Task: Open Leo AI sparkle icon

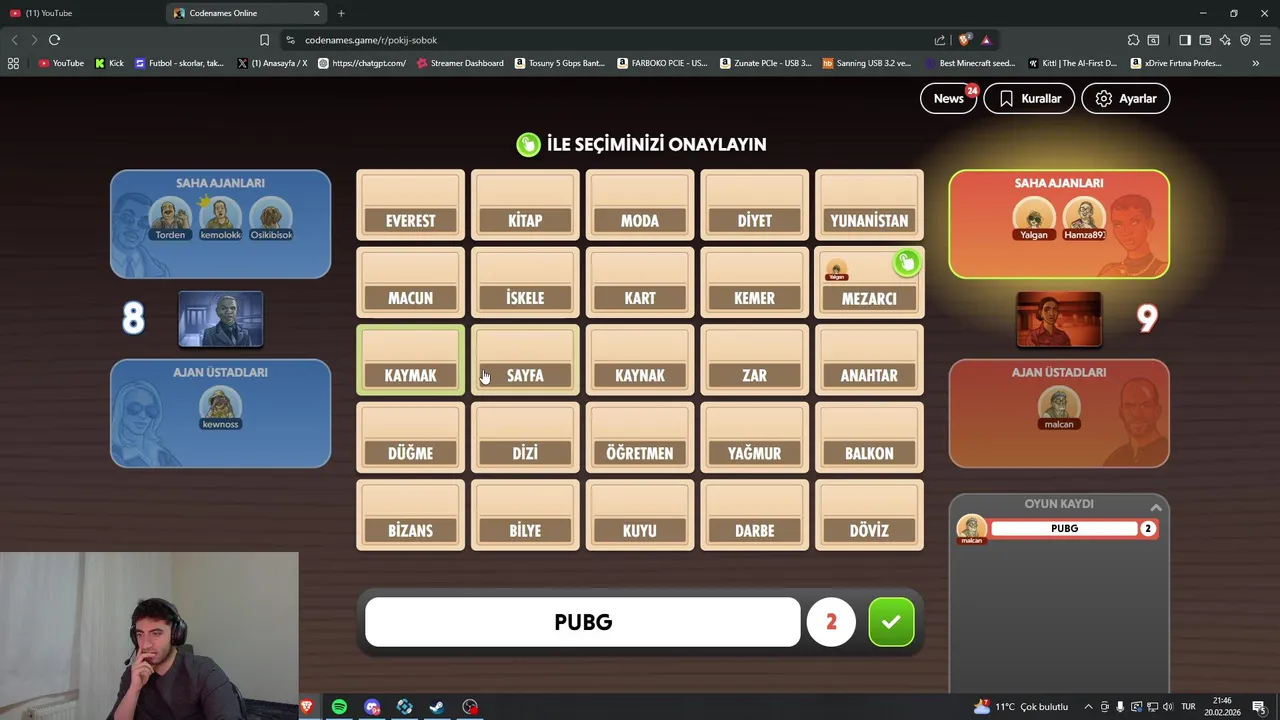Action: [x=1225, y=40]
